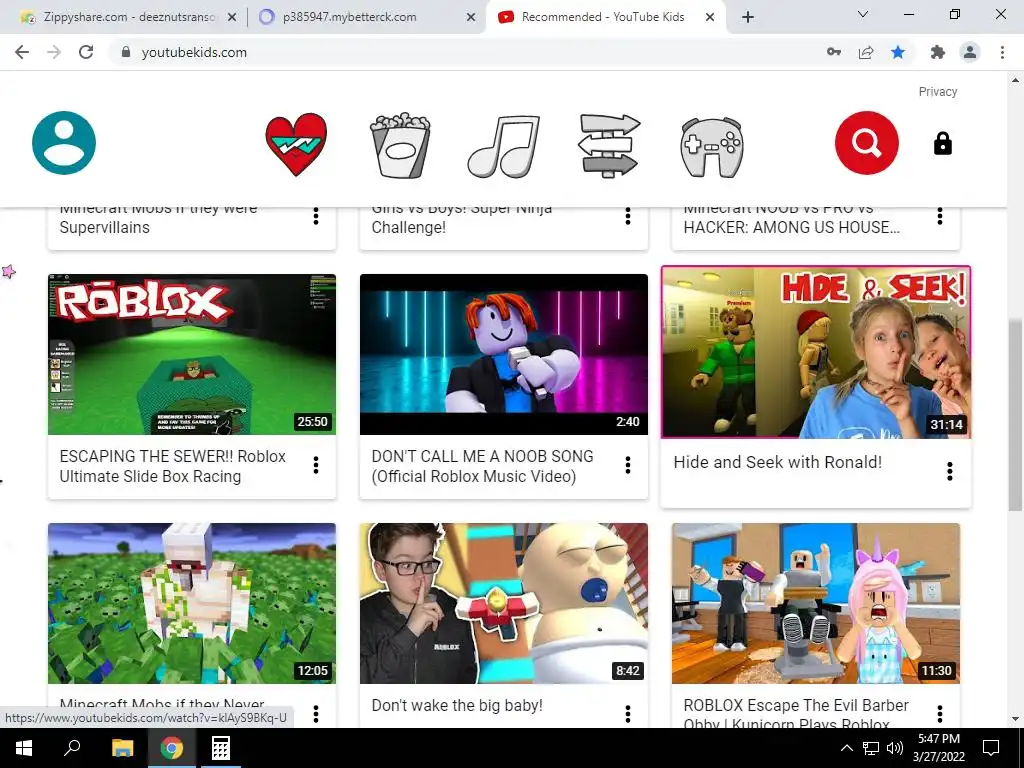Open the Explore arrows signpost category
The width and height of the screenshot is (1024, 768).
pyautogui.click(x=609, y=145)
